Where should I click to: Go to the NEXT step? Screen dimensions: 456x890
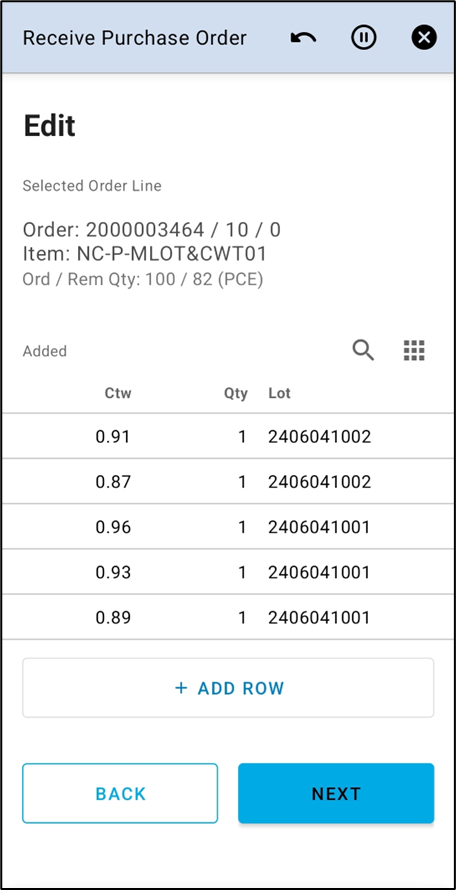336,793
